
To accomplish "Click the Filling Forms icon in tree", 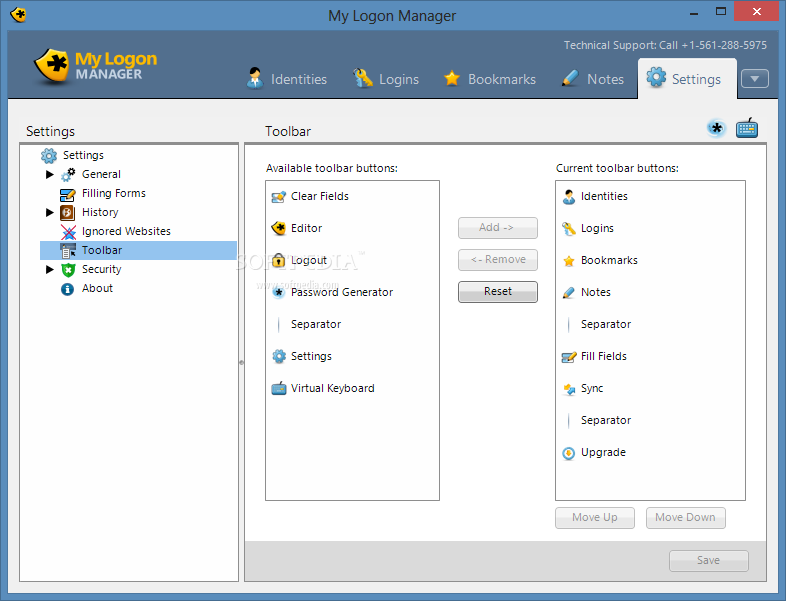I will tap(68, 194).
